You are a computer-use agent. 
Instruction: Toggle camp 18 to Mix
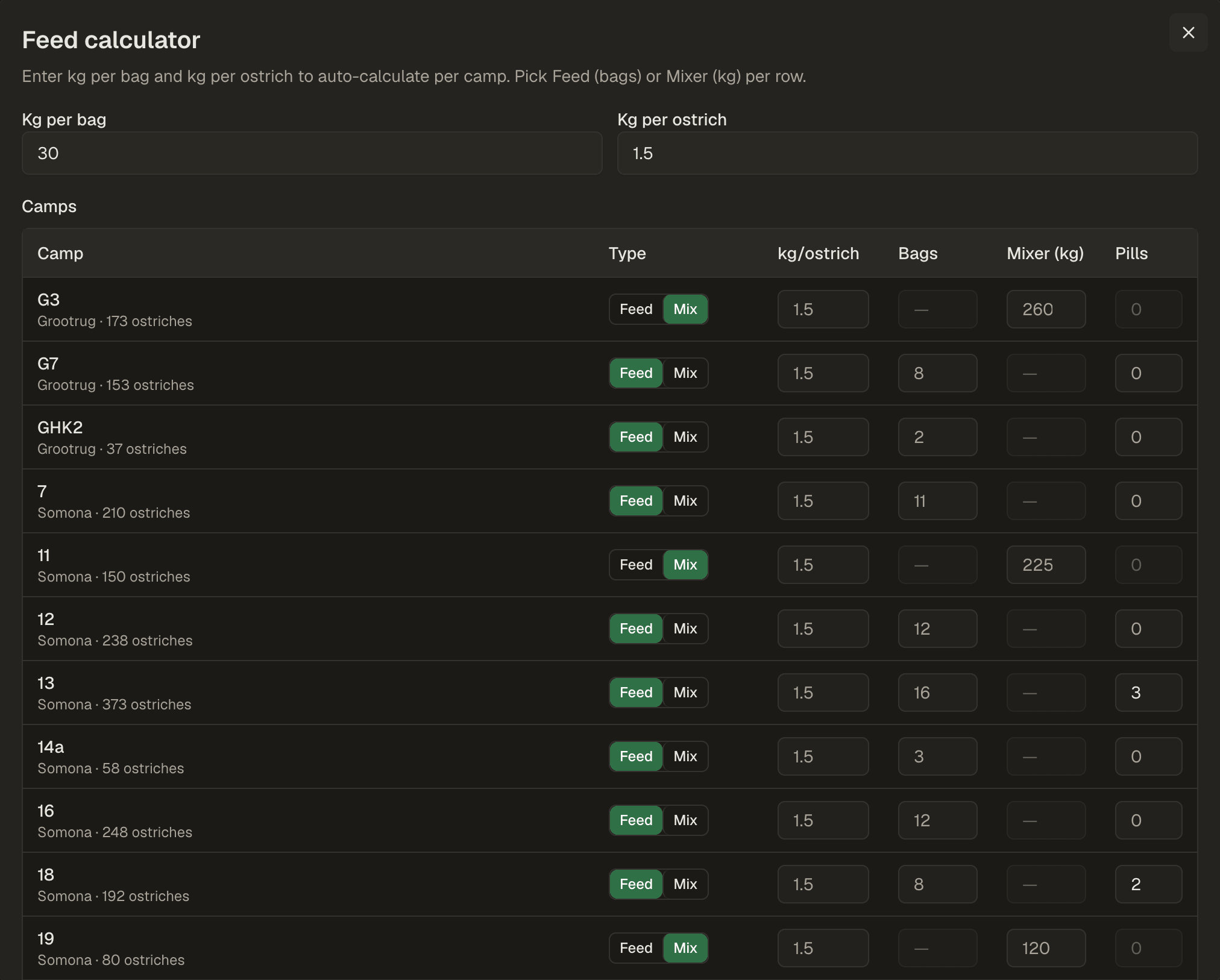pos(685,884)
